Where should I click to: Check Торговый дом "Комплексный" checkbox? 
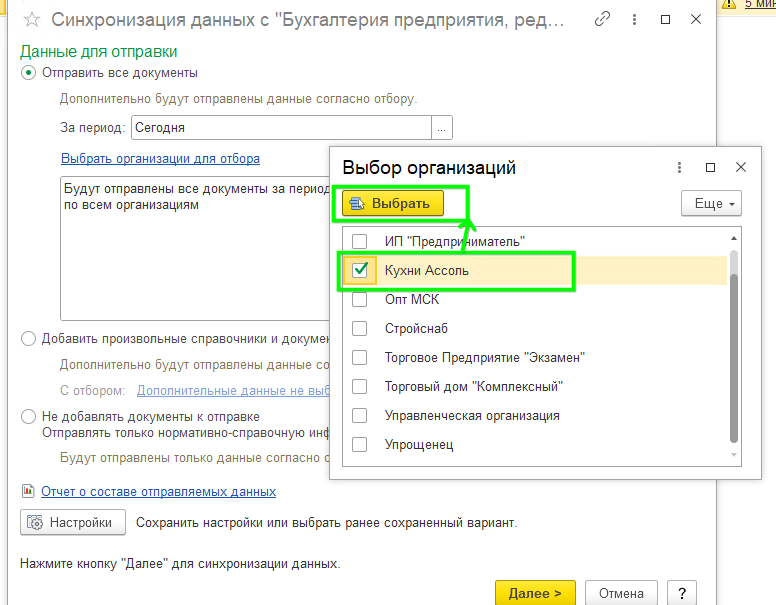(x=359, y=386)
